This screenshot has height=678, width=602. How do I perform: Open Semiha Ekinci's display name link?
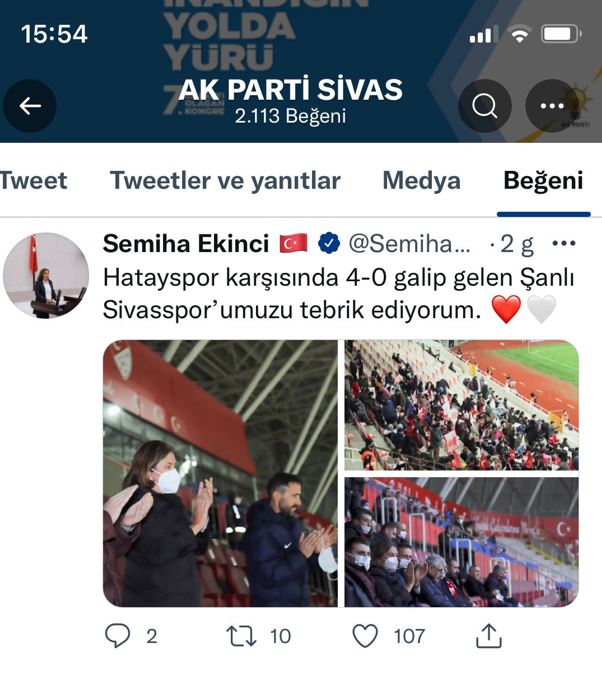pyautogui.click(x=186, y=243)
